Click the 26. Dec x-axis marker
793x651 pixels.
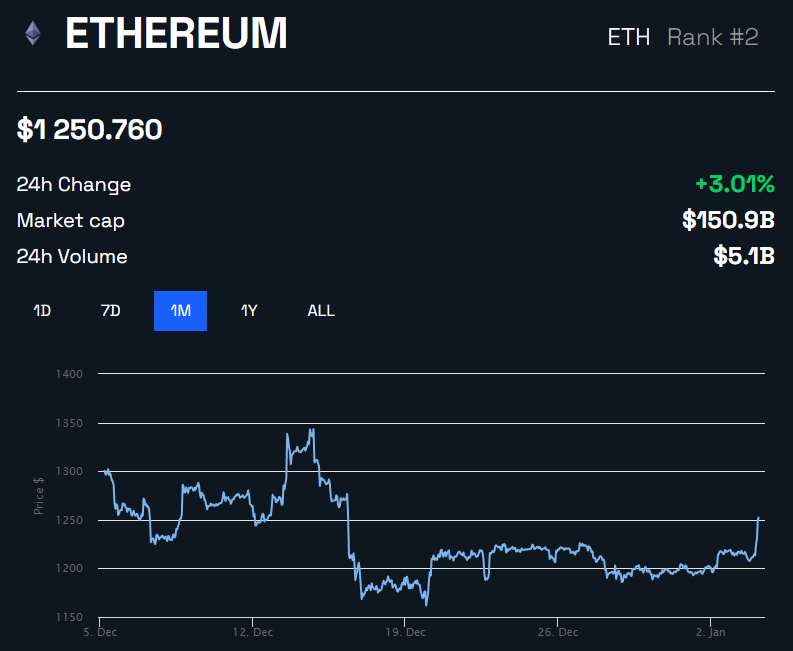pos(558,632)
